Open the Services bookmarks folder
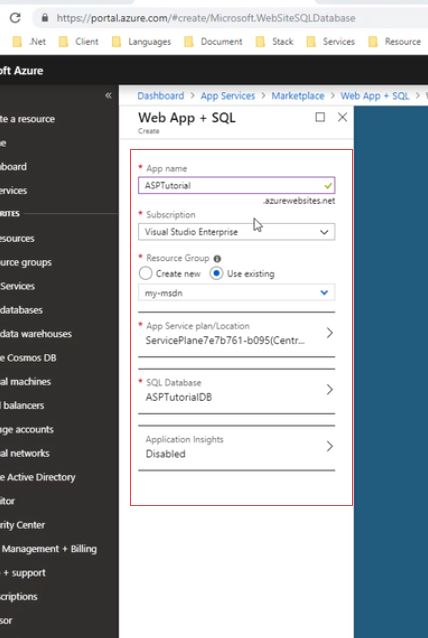The image size is (428, 638). coord(331,42)
